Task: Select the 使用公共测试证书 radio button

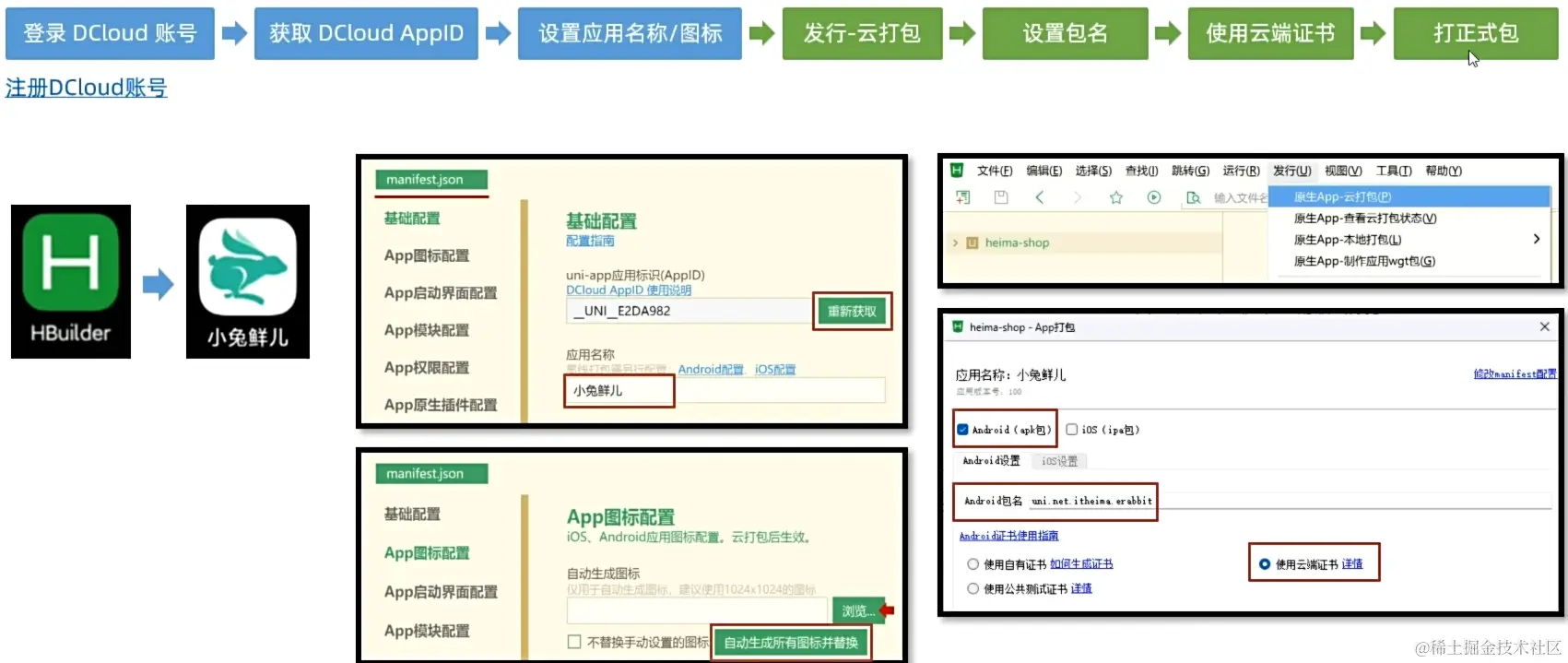Action: (x=973, y=588)
